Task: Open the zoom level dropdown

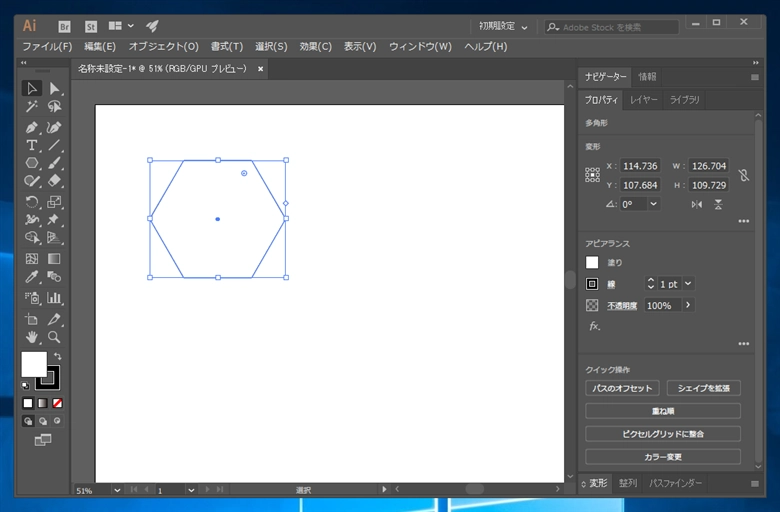Action: coord(117,490)
